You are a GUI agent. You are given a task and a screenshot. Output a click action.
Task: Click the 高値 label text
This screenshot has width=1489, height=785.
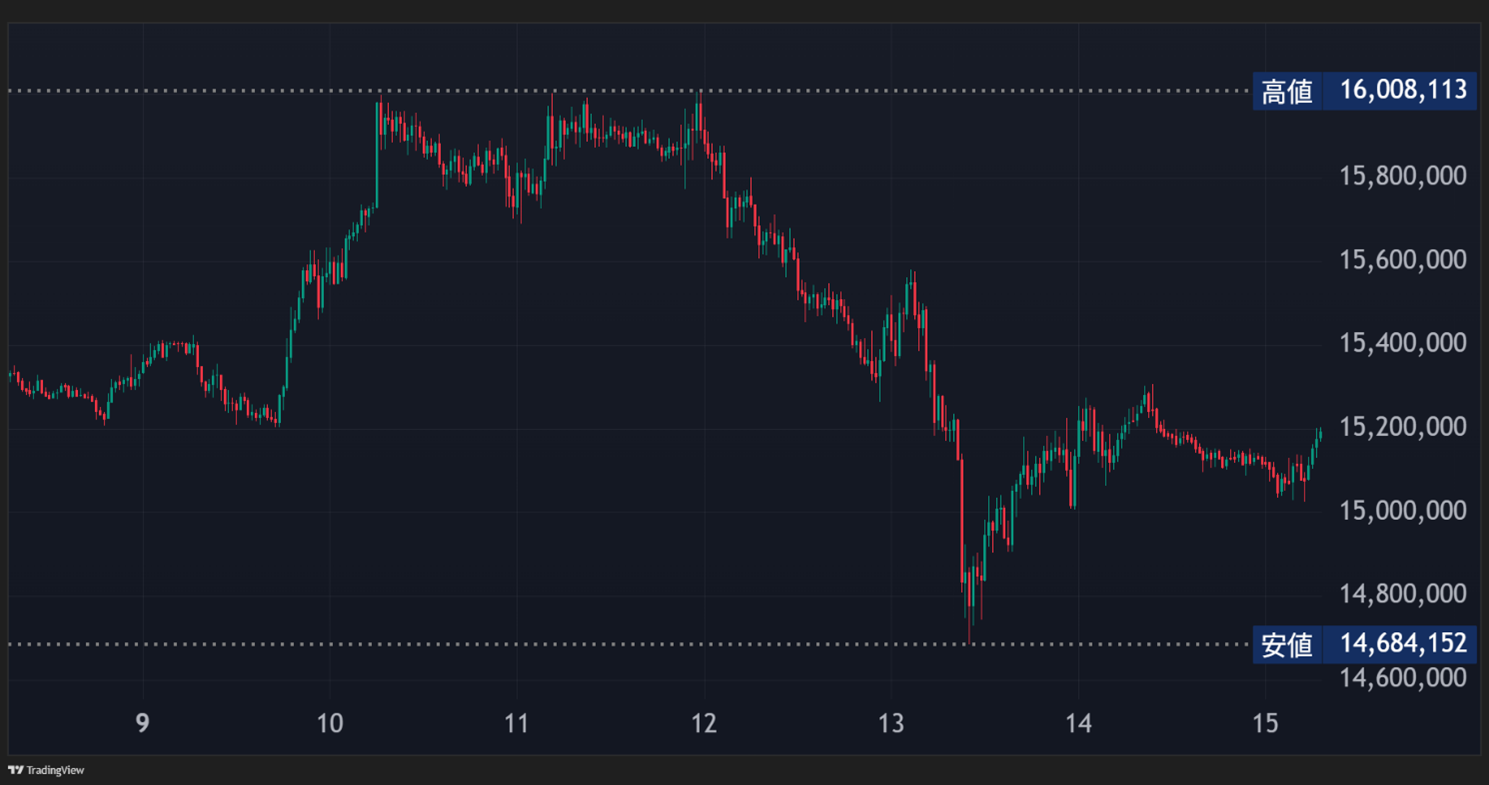(1287, 91)
